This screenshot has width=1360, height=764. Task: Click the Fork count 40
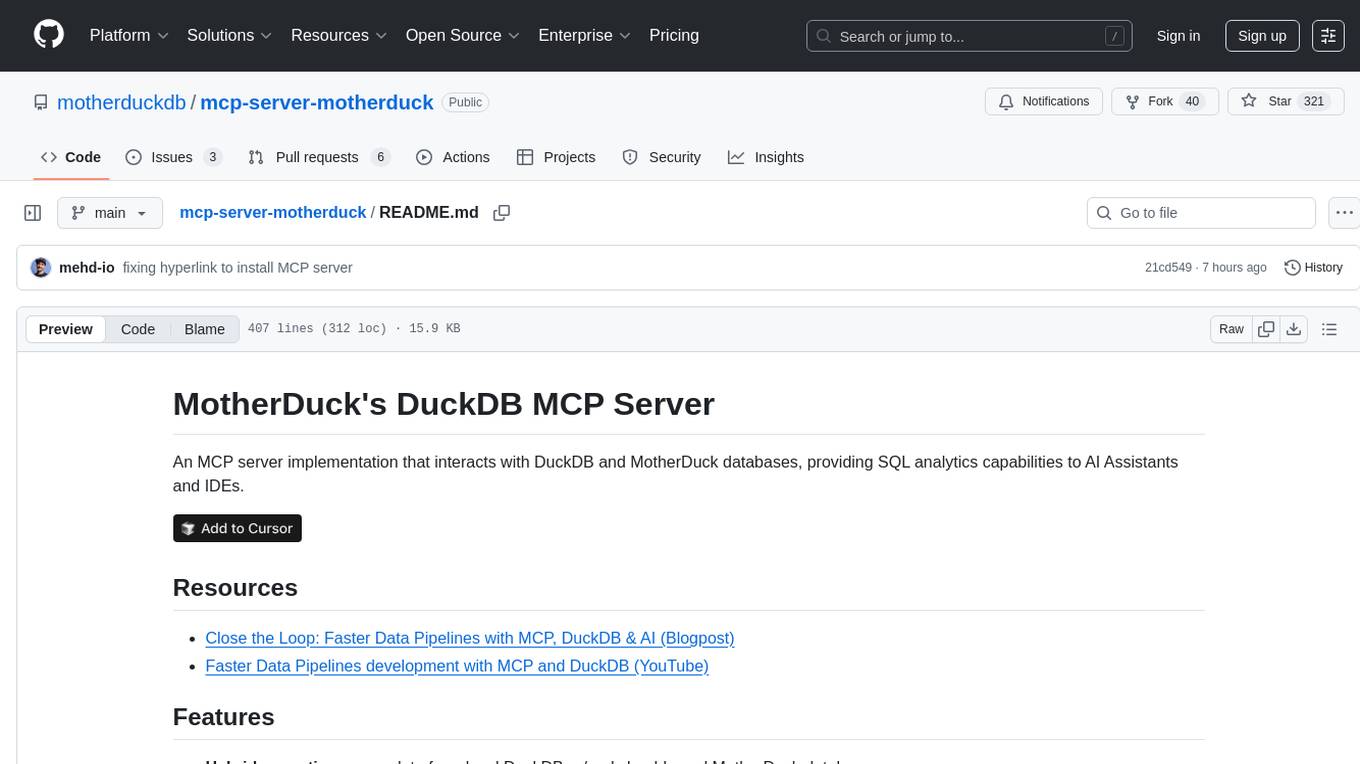click(1191, 102)
